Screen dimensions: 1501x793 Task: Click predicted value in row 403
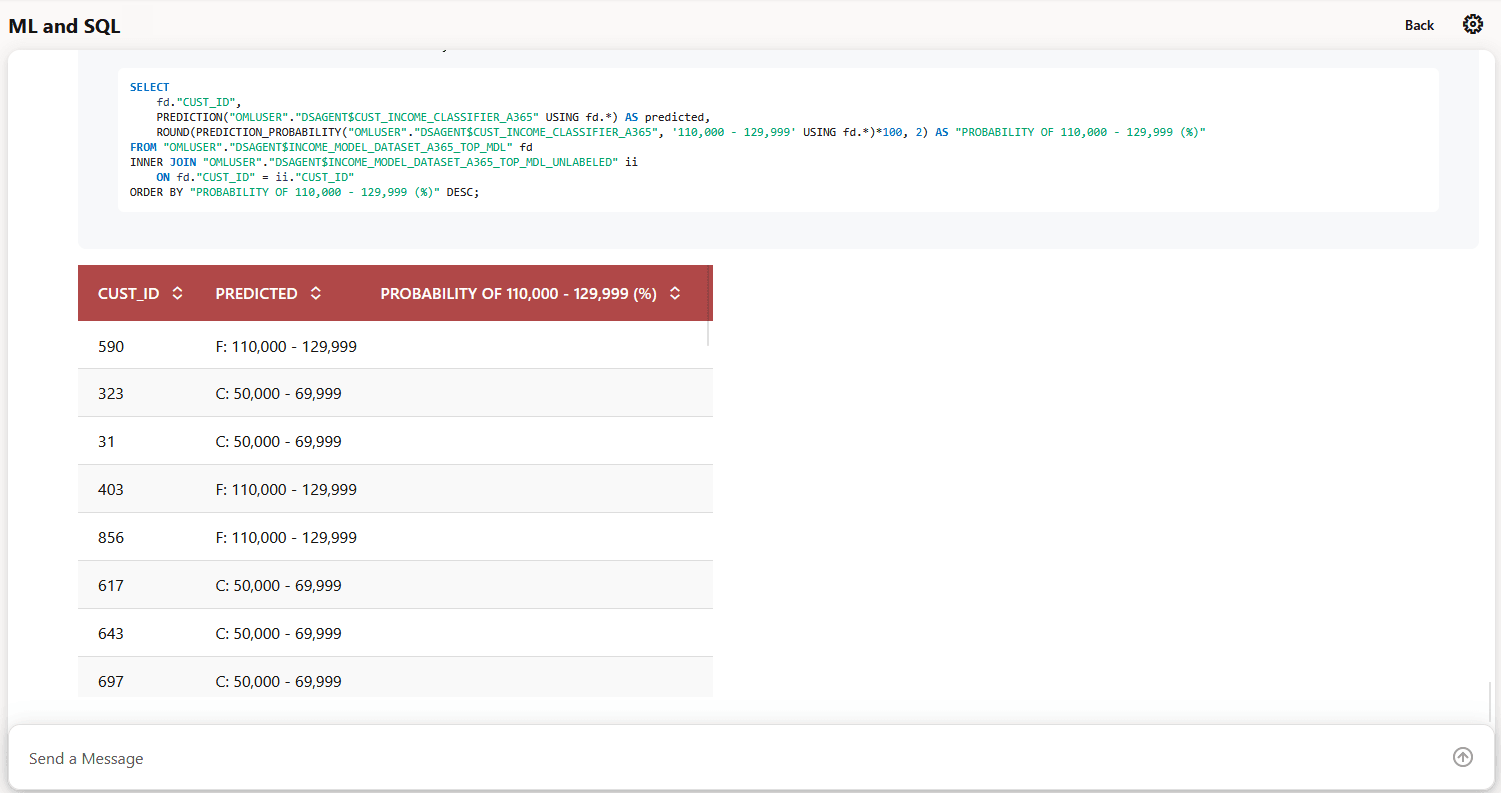[x=286, y=490]
